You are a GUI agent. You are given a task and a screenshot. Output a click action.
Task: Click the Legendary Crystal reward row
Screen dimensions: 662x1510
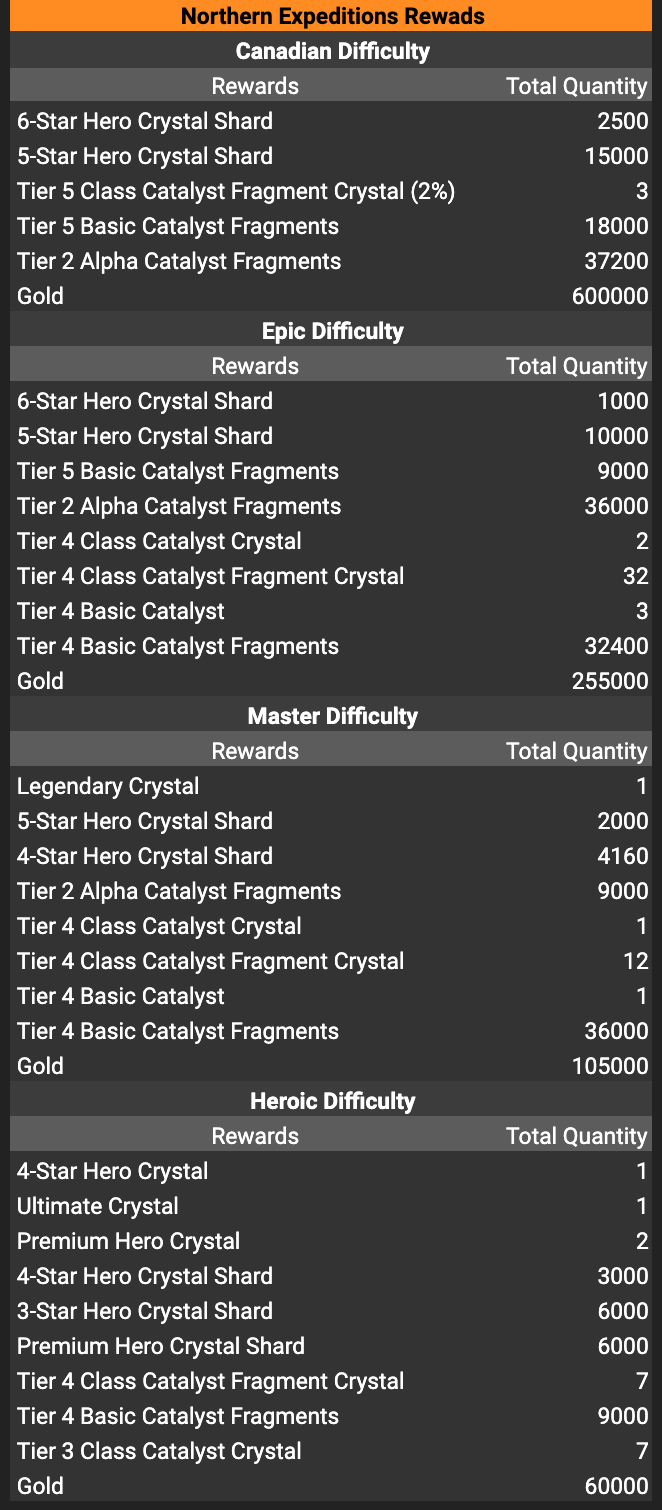point(108,786)
